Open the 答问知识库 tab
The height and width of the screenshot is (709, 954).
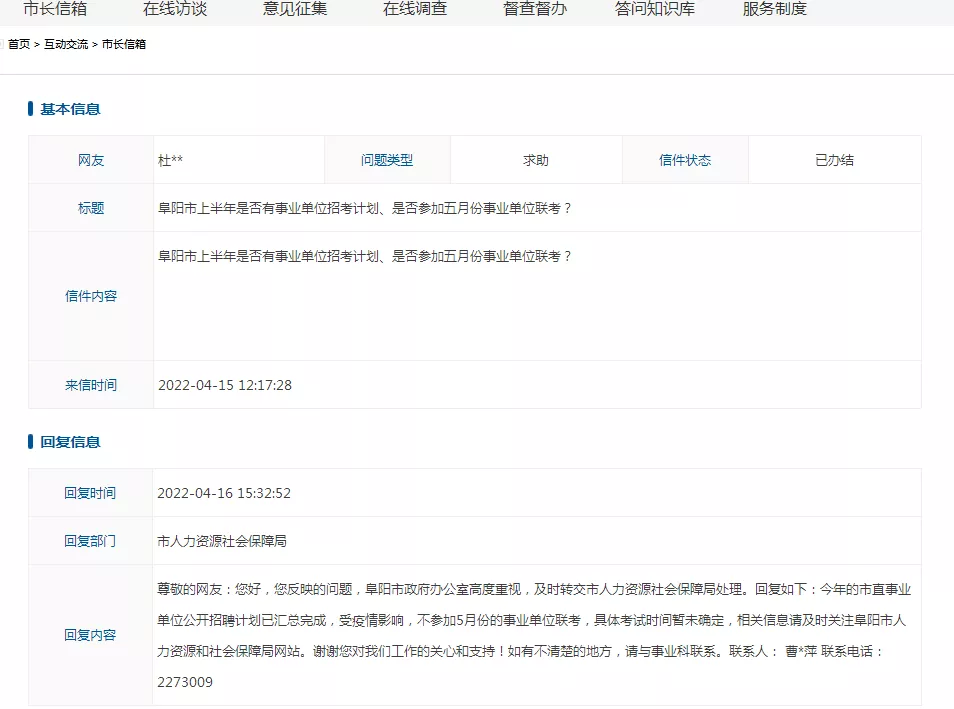click(x=655, y=9)
